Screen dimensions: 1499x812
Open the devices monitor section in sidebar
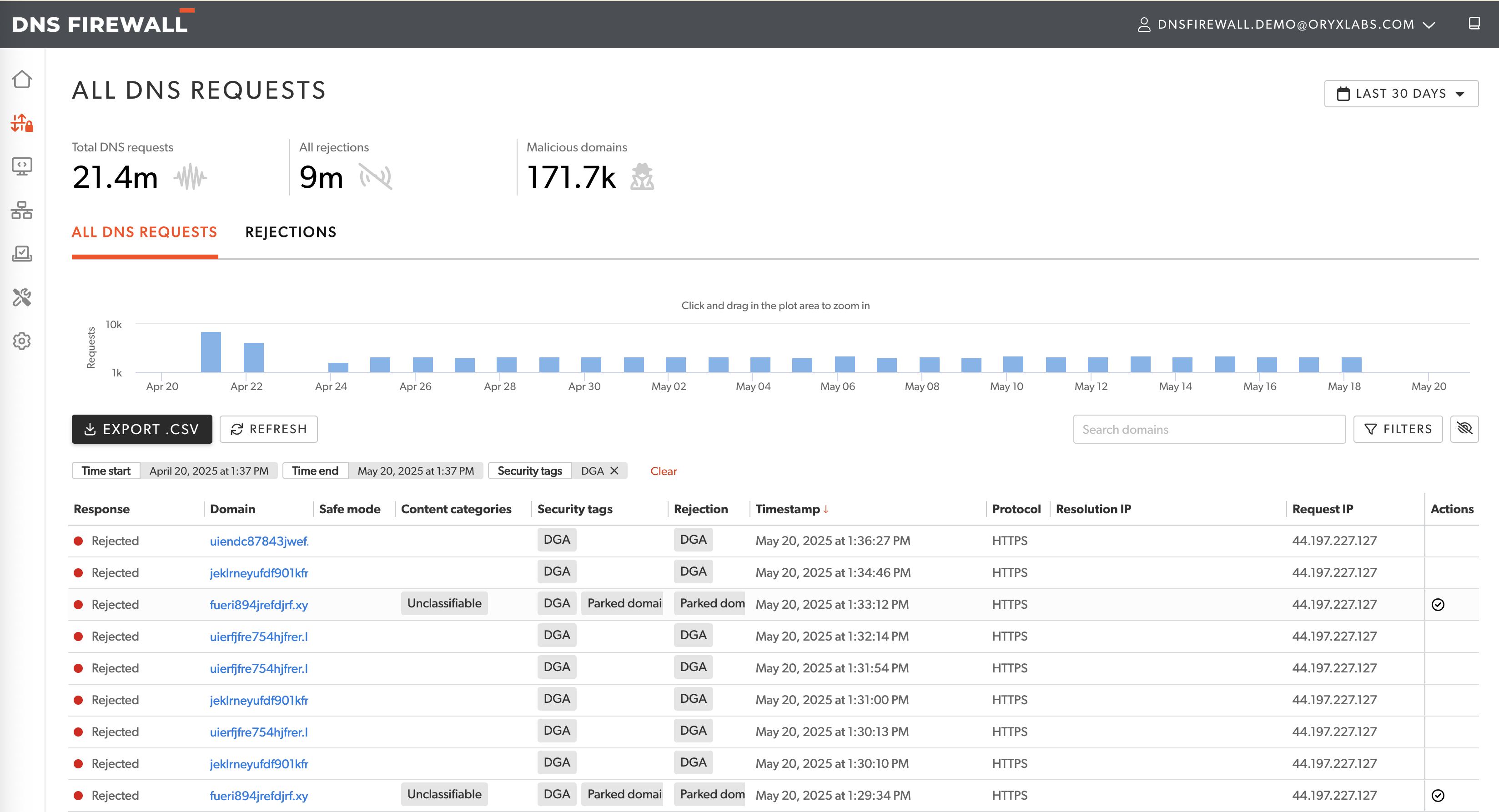tap(21, 166)
